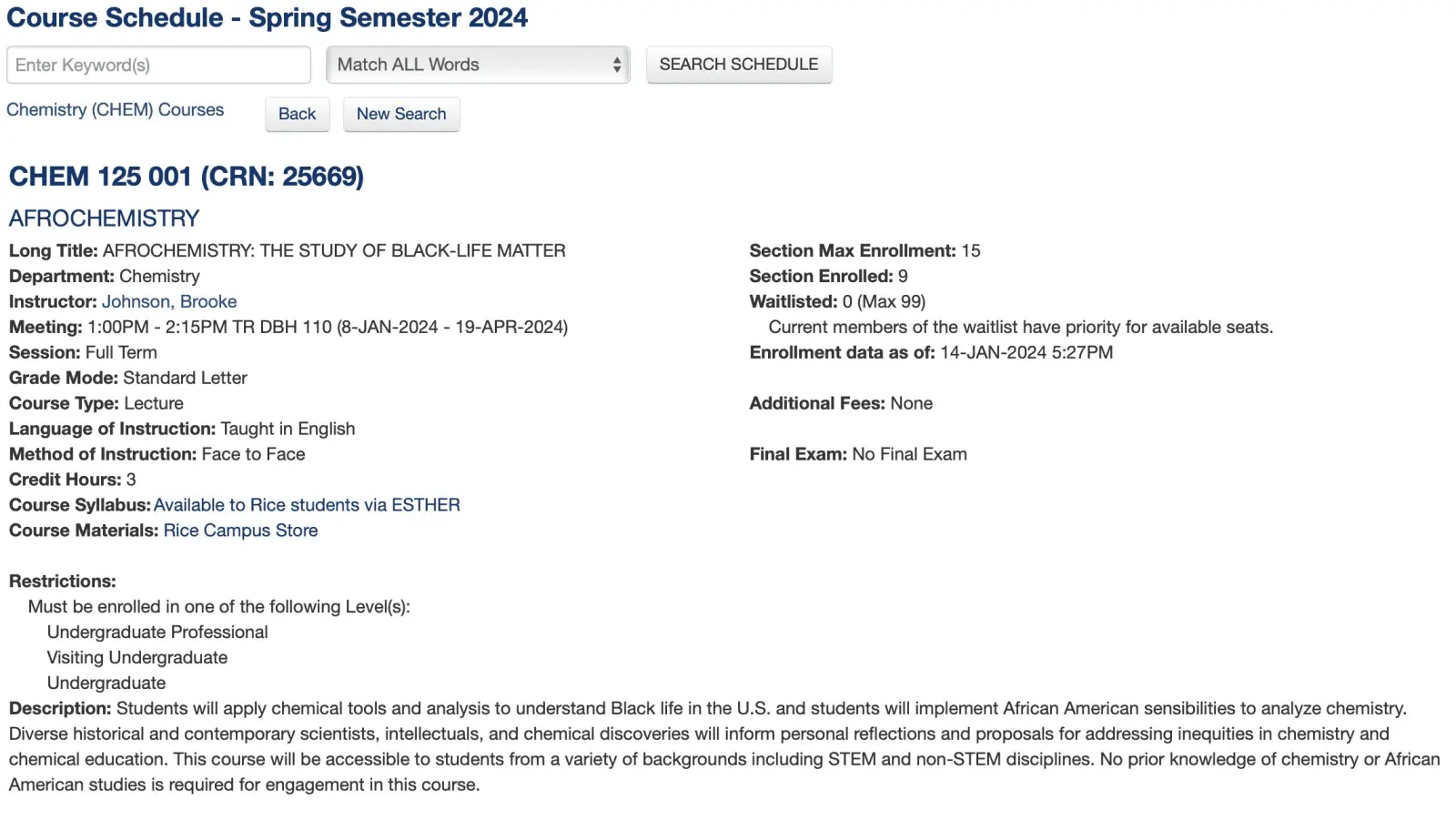Viewport: 1456px width, 830px height.
Task: Open instructor Johnson, Brooke's link
Action: tap(169, 302)
